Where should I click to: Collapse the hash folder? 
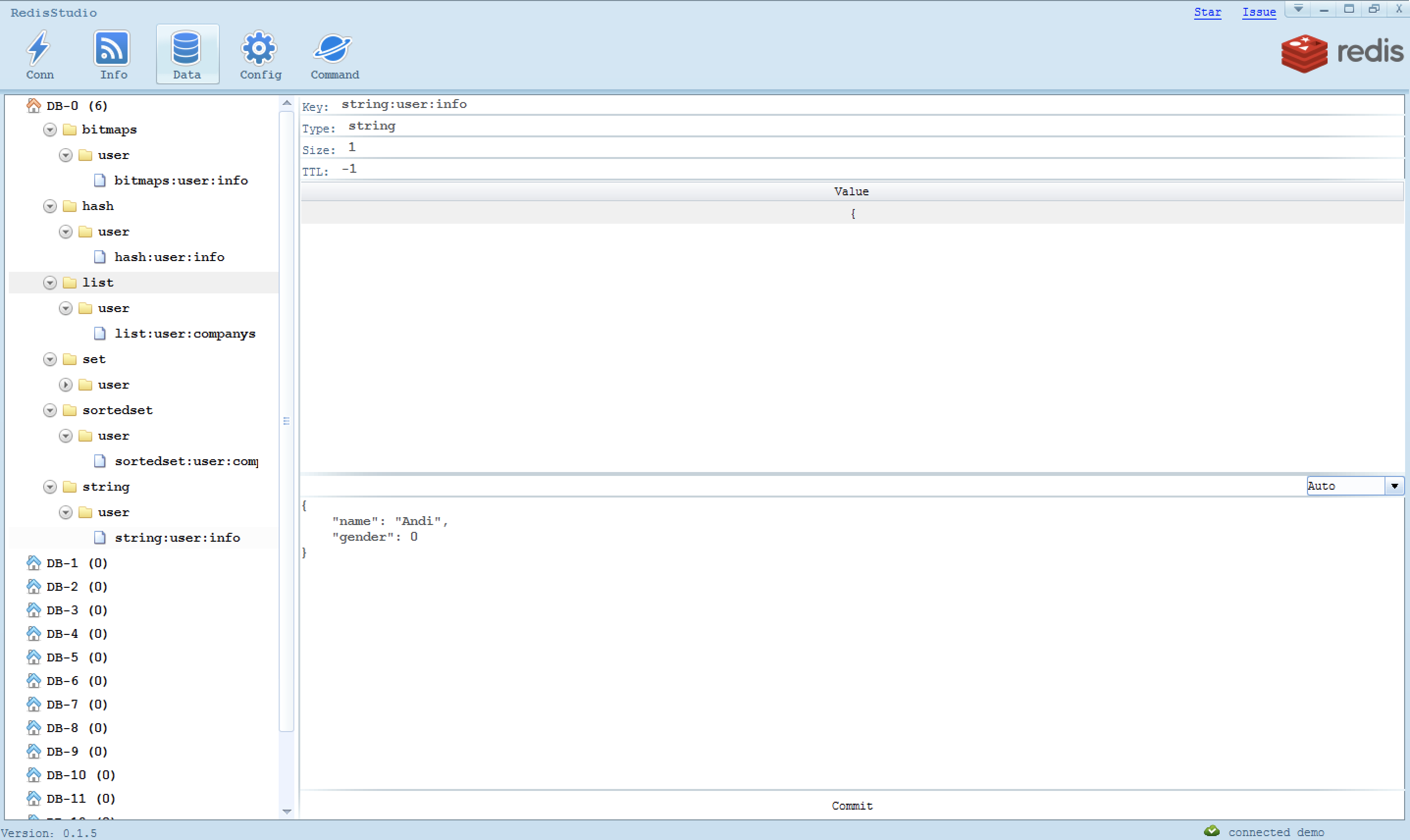tap(50, 206)
